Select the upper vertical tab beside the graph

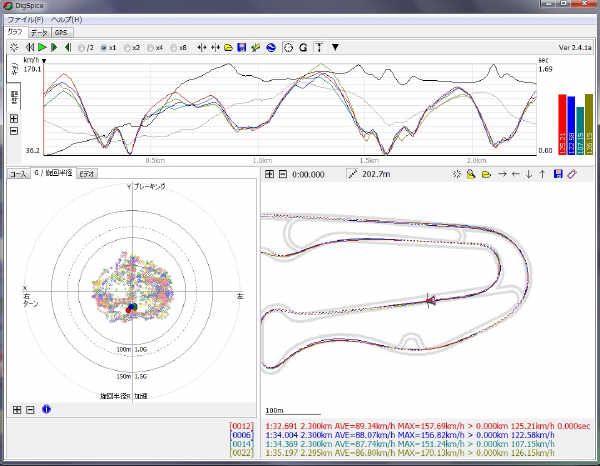pyautogui.click(x=14, y=69)
